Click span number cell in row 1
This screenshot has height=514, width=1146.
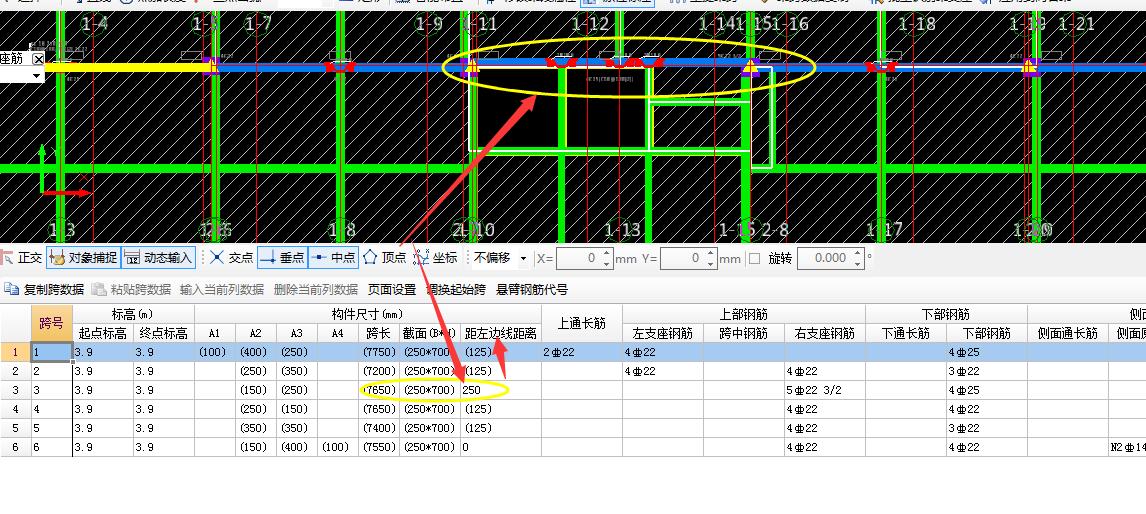click(x=52, y=352)
